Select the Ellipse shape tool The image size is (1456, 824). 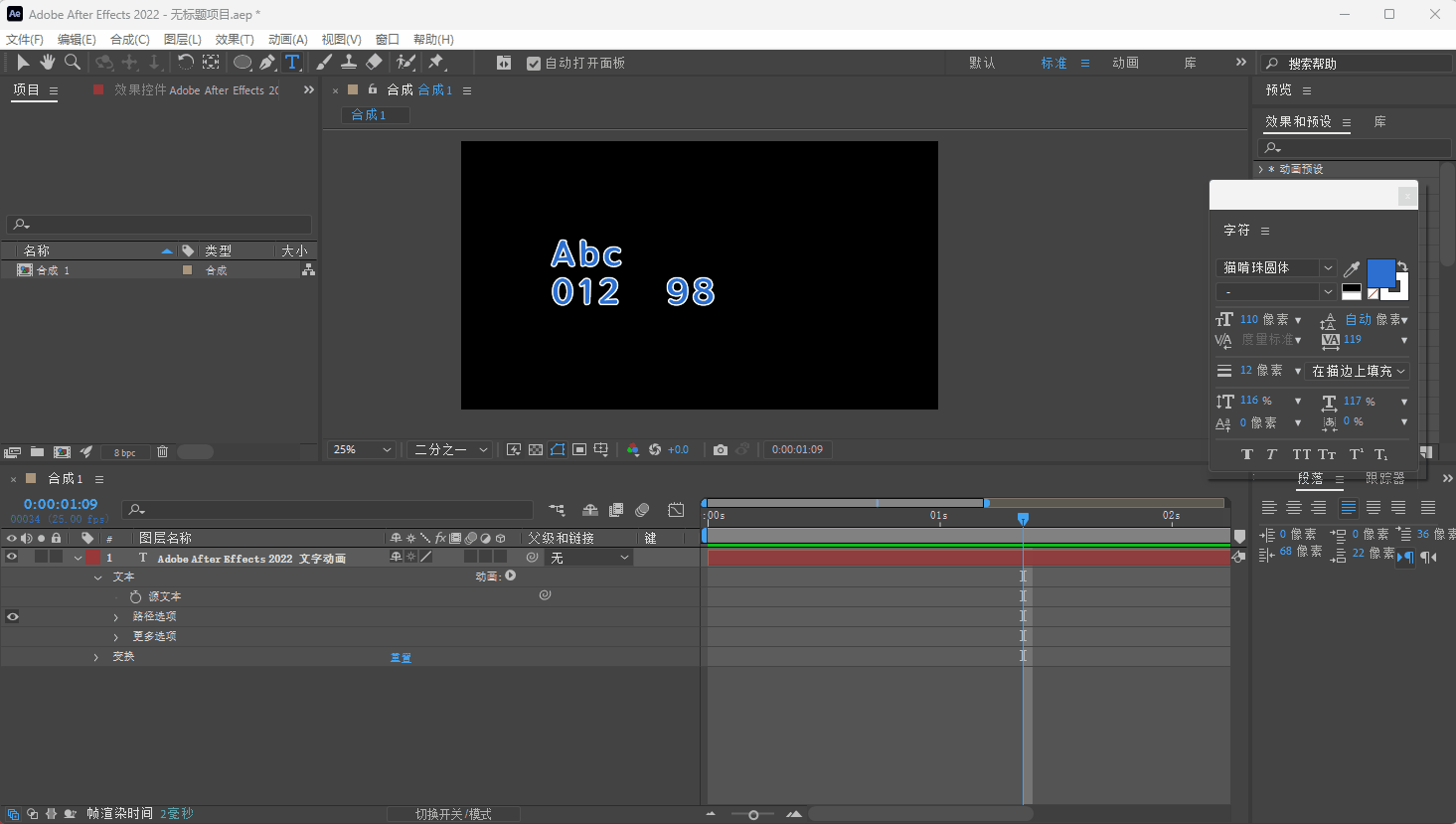242,63
